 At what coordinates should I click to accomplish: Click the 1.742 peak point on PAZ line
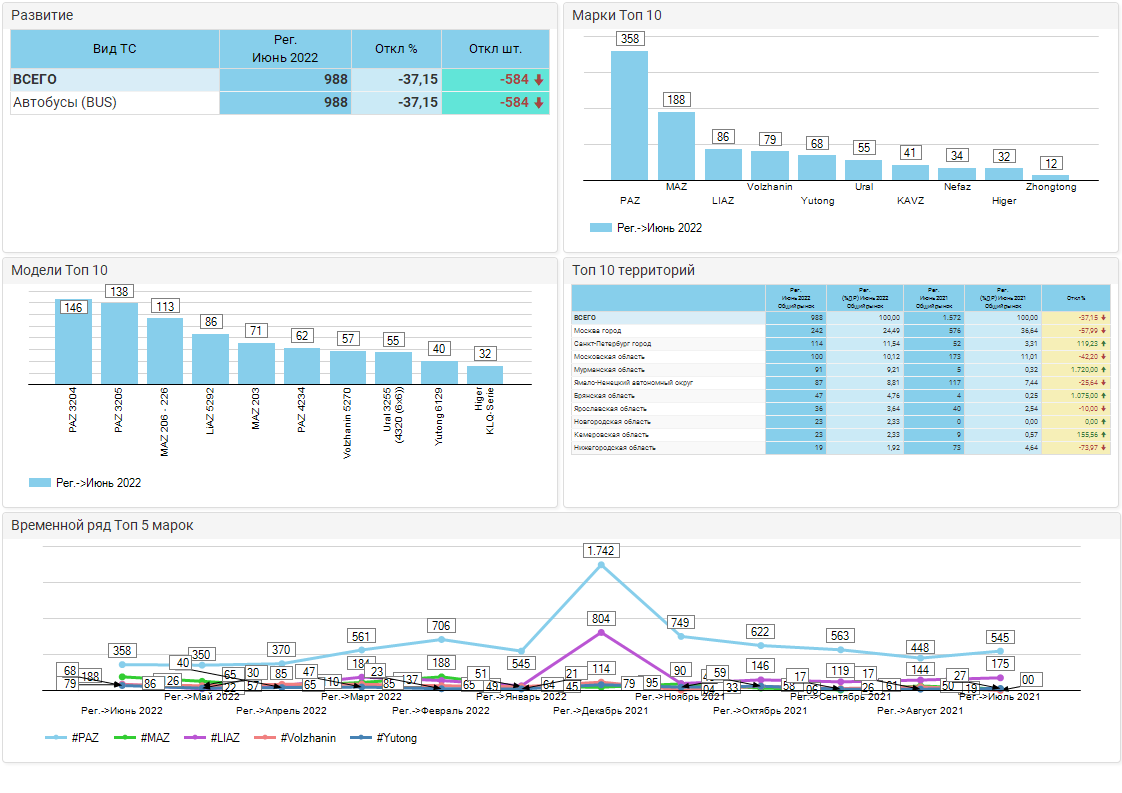601,565
